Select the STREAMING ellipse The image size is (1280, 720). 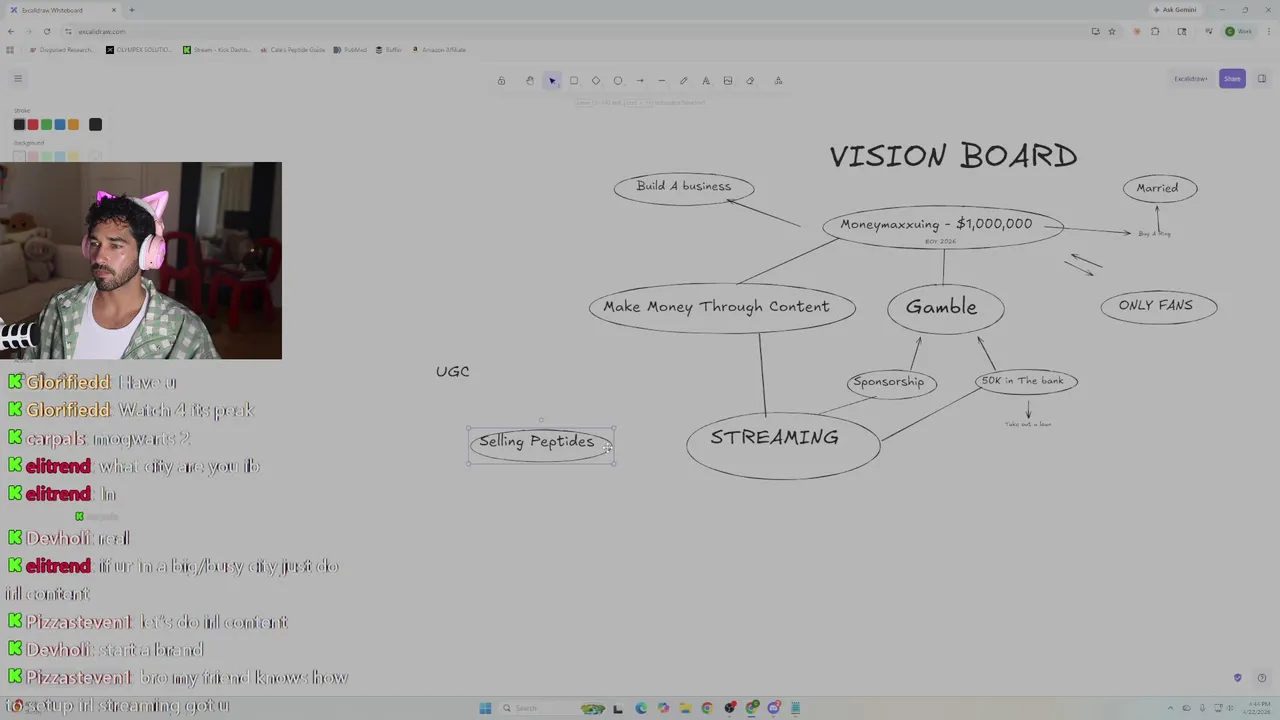pyautogui.click(x=783, y=444)
